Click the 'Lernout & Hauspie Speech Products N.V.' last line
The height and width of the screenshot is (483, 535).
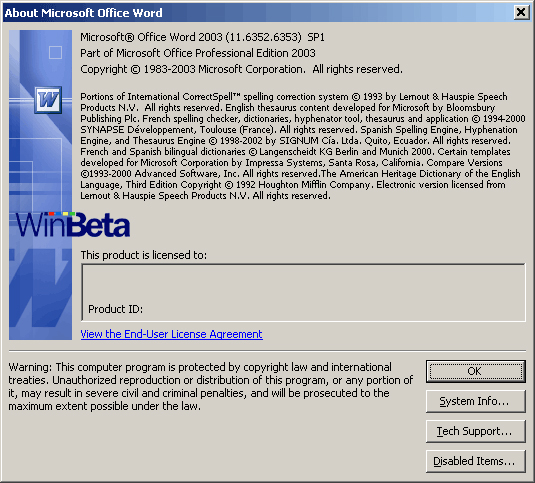point(205,196)
